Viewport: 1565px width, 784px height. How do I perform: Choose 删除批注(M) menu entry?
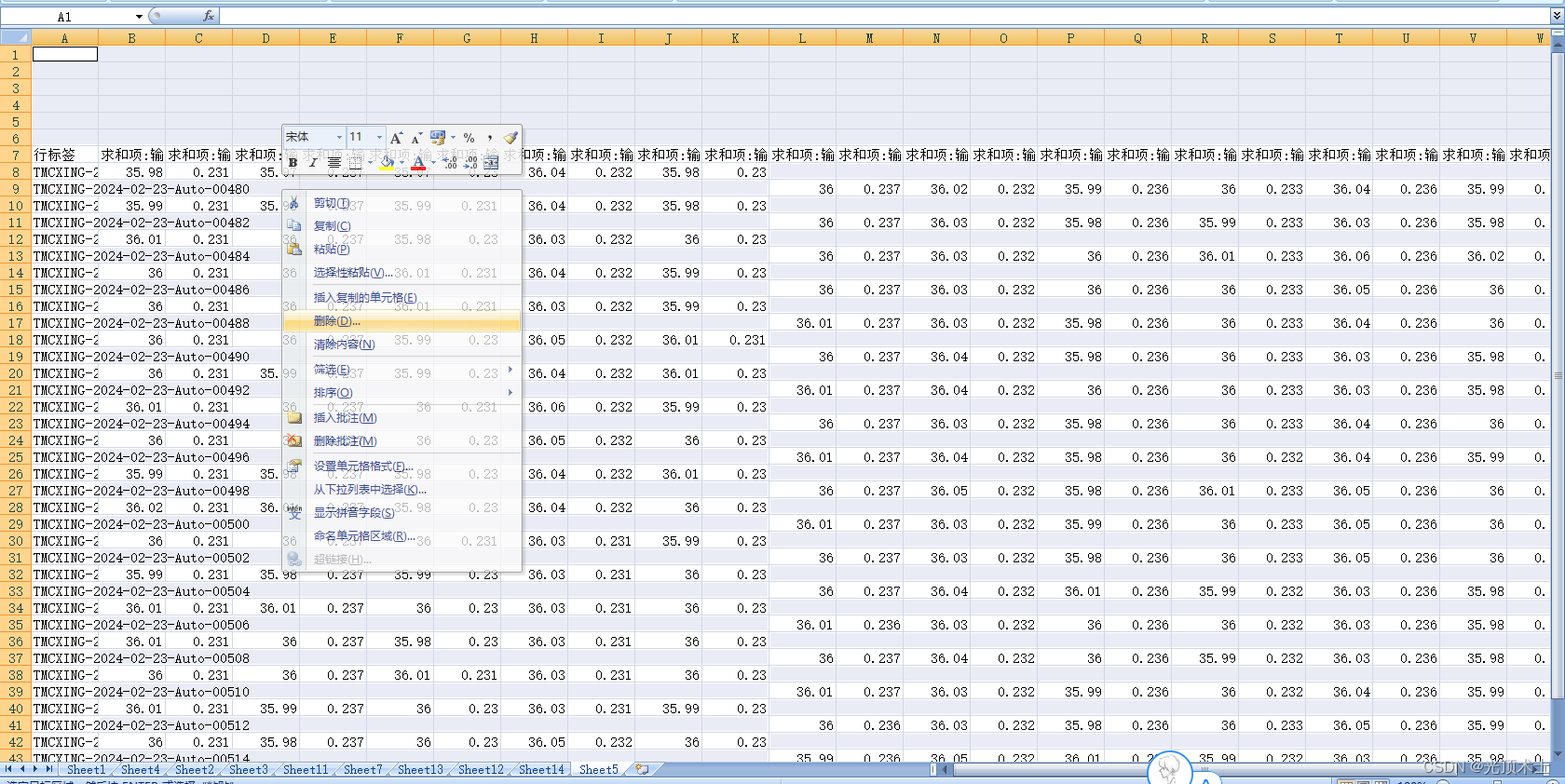pos(401,440)
